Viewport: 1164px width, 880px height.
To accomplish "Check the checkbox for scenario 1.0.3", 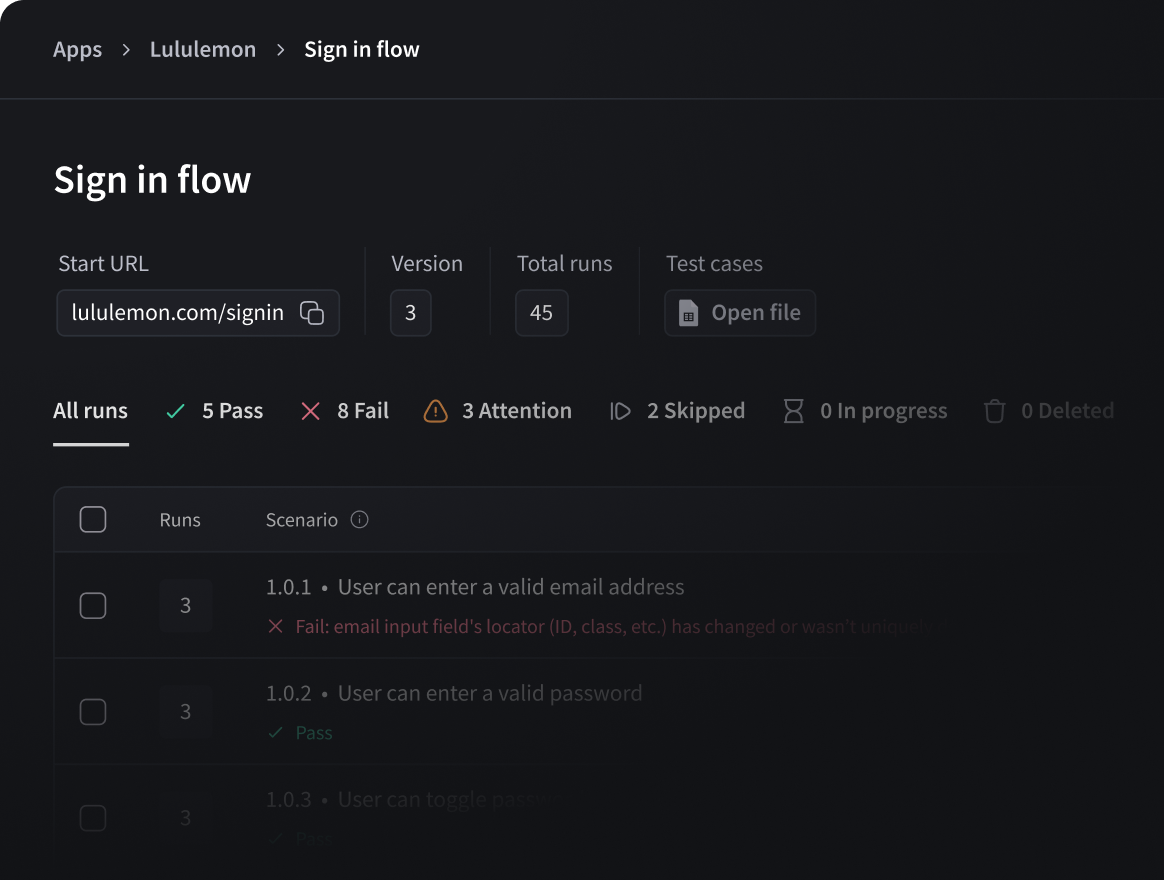I will [93, 817].
